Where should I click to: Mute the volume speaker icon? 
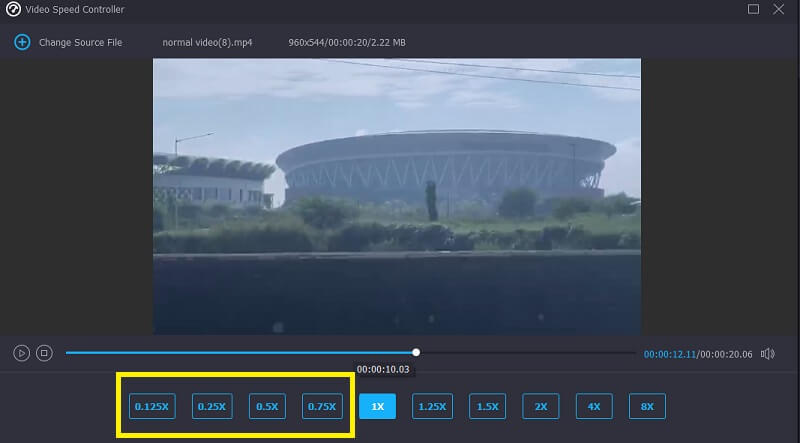768,353
